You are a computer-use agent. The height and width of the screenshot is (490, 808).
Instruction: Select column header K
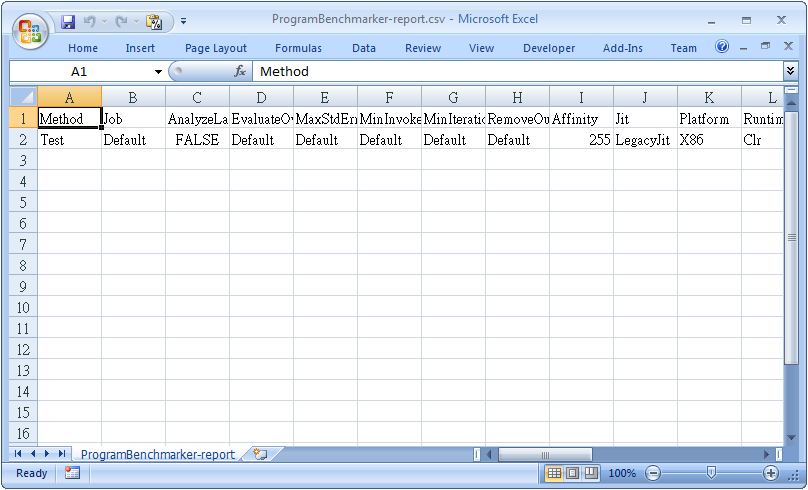pos(709,97)
